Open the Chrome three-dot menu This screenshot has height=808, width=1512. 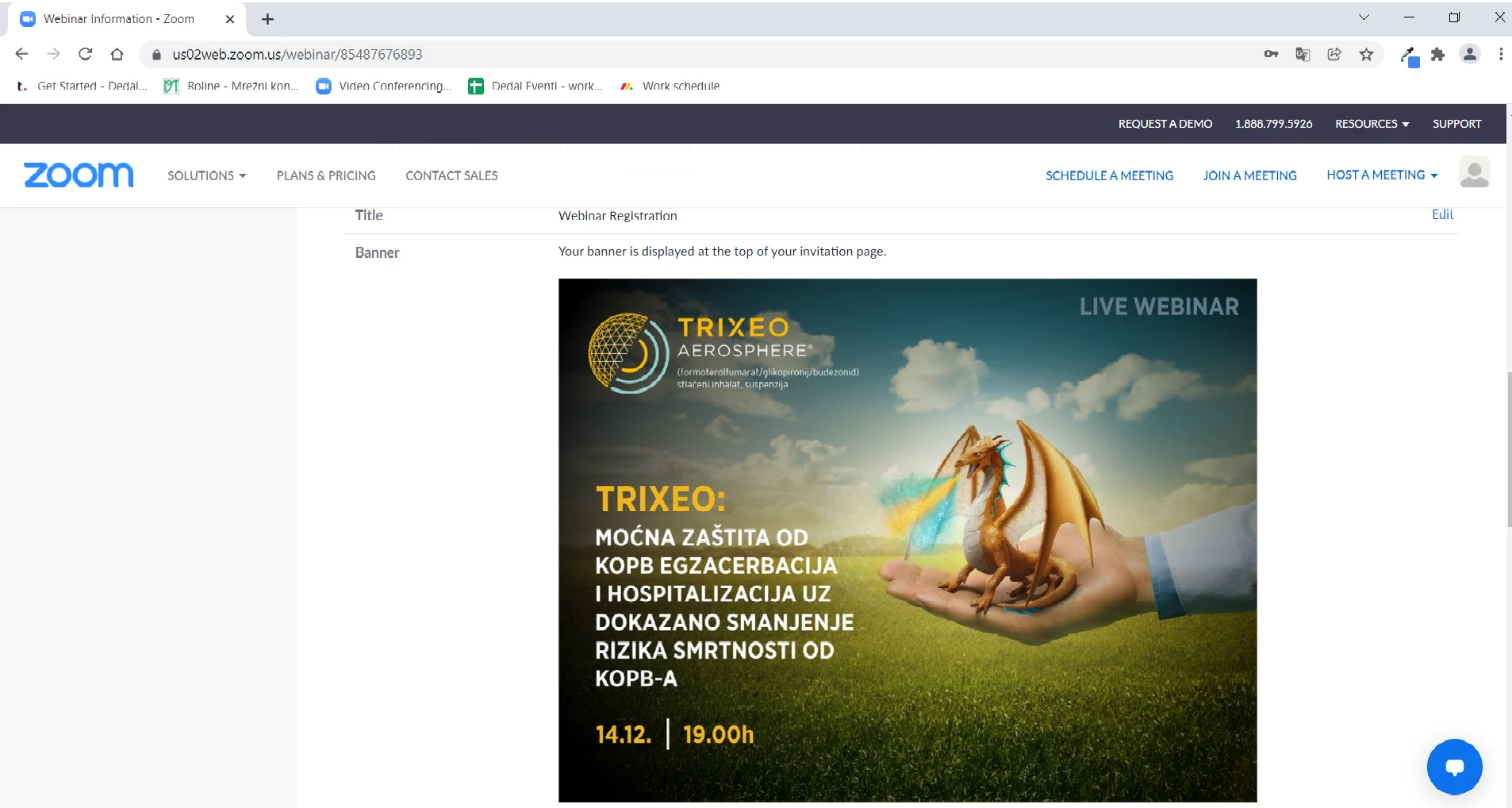[1501, 54]
